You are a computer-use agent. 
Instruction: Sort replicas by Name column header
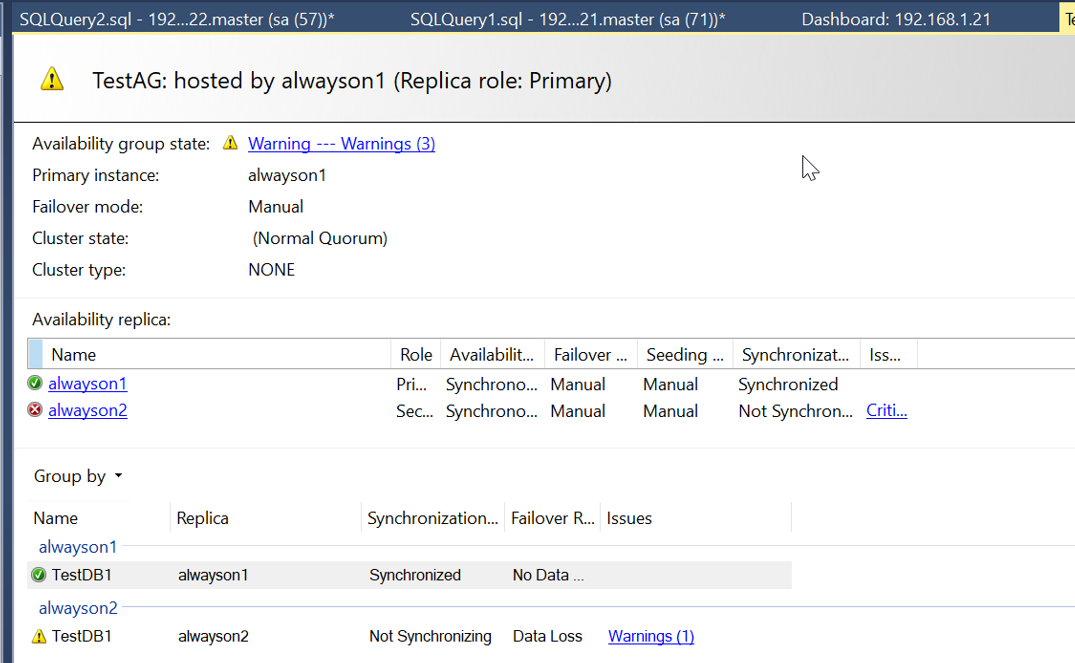(217, 354)
